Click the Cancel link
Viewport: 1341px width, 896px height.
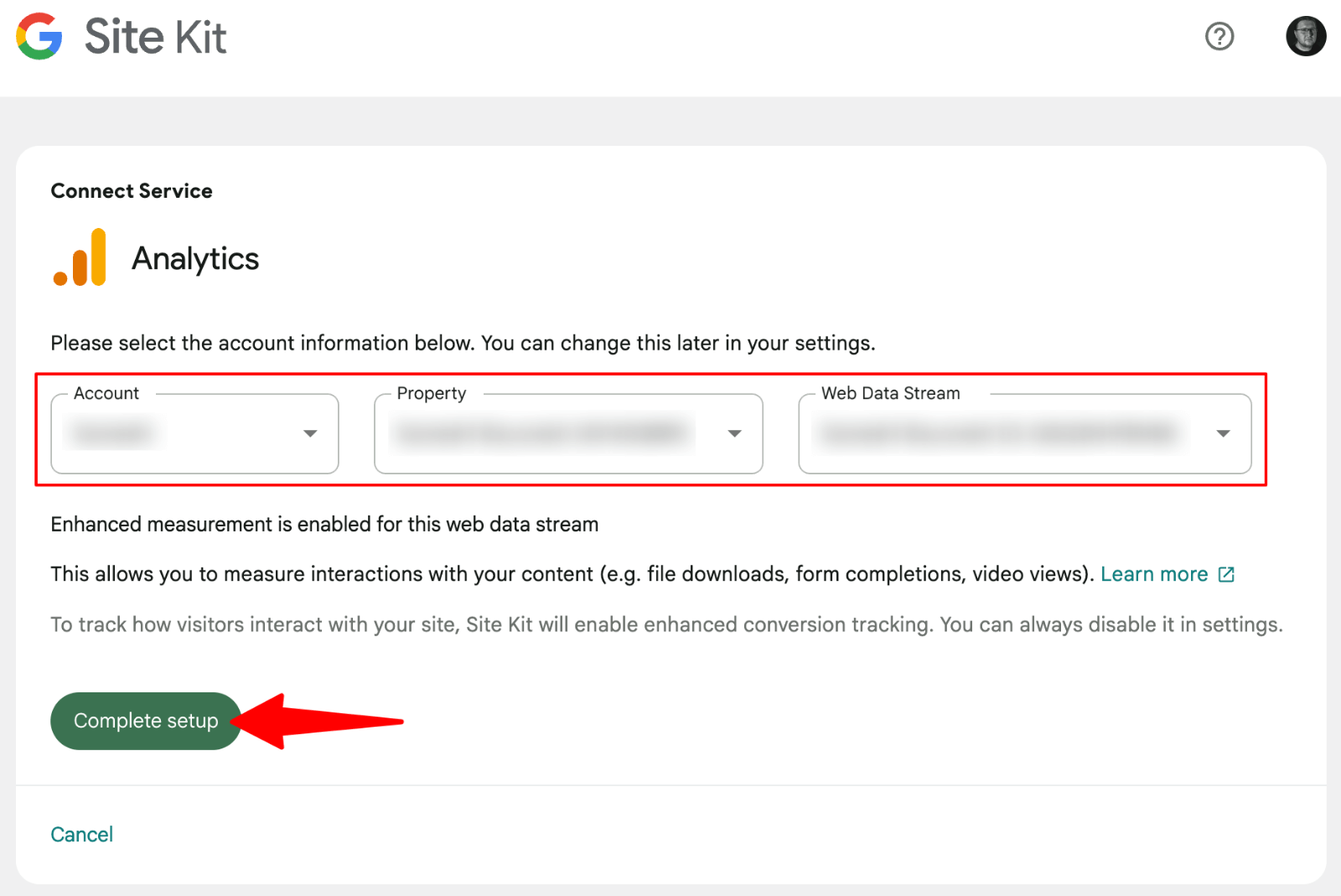pyautogui.click(x=81, y=834)
